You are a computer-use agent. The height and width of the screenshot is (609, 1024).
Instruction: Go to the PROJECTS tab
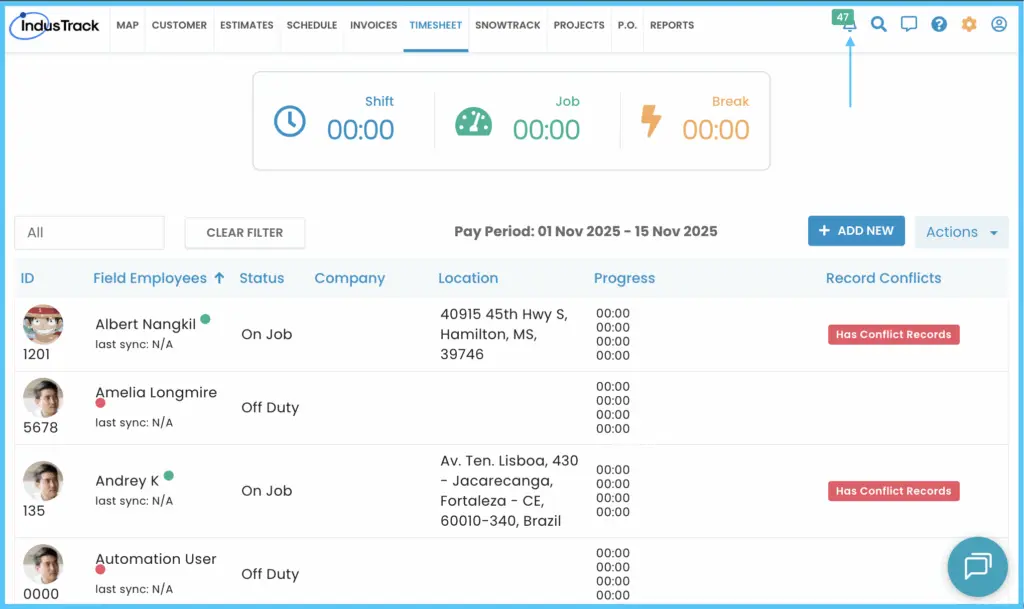click(579, 25)
